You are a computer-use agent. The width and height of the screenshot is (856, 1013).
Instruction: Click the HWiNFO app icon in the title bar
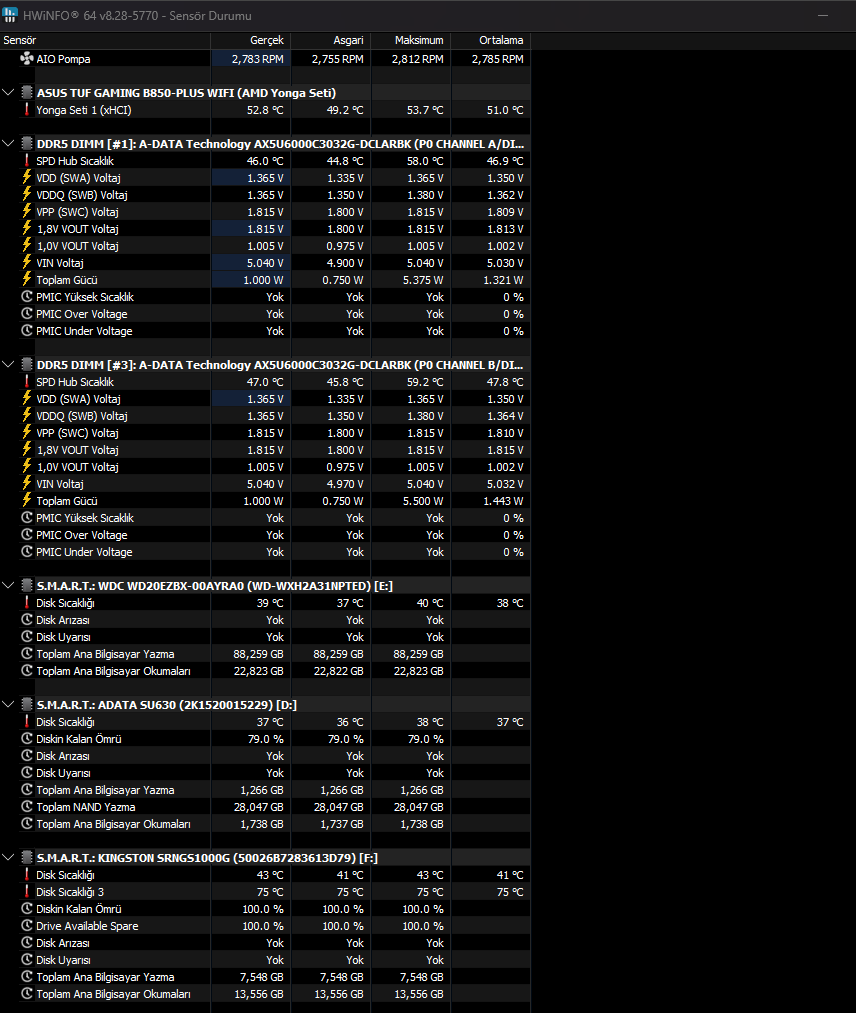tap(10, 15)
